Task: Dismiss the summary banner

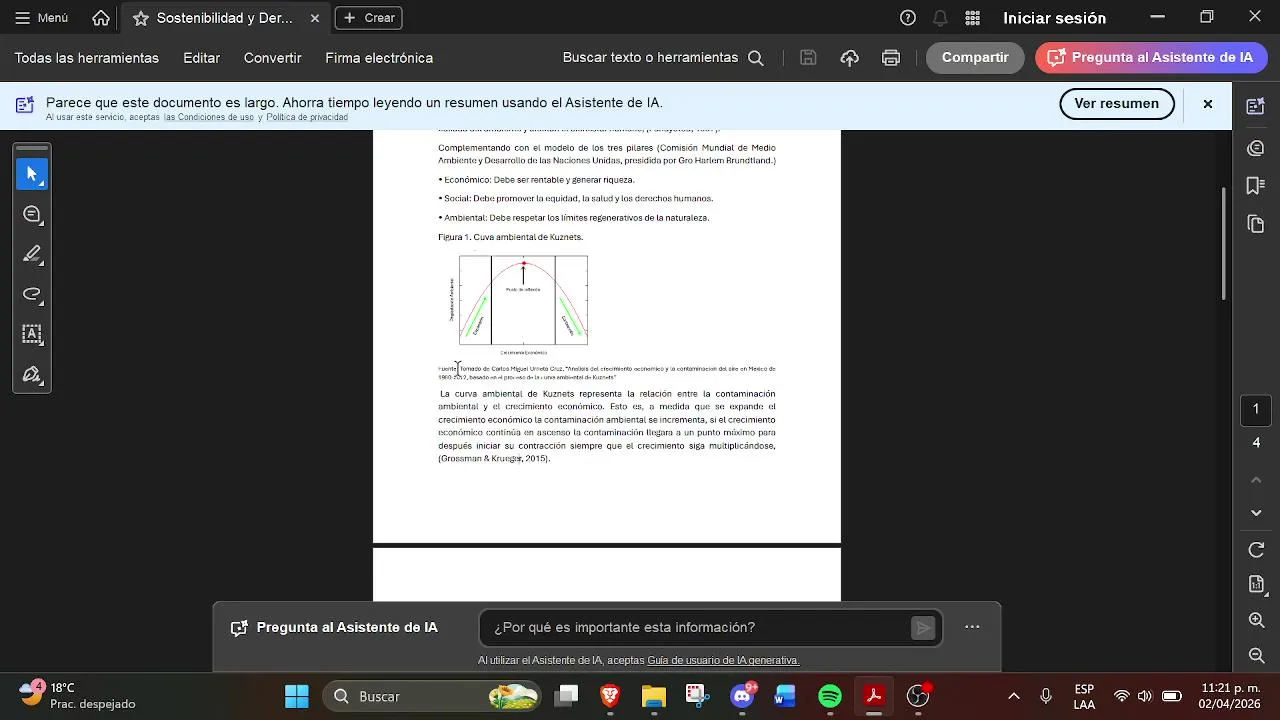Action: click(x=1208, y=104)
